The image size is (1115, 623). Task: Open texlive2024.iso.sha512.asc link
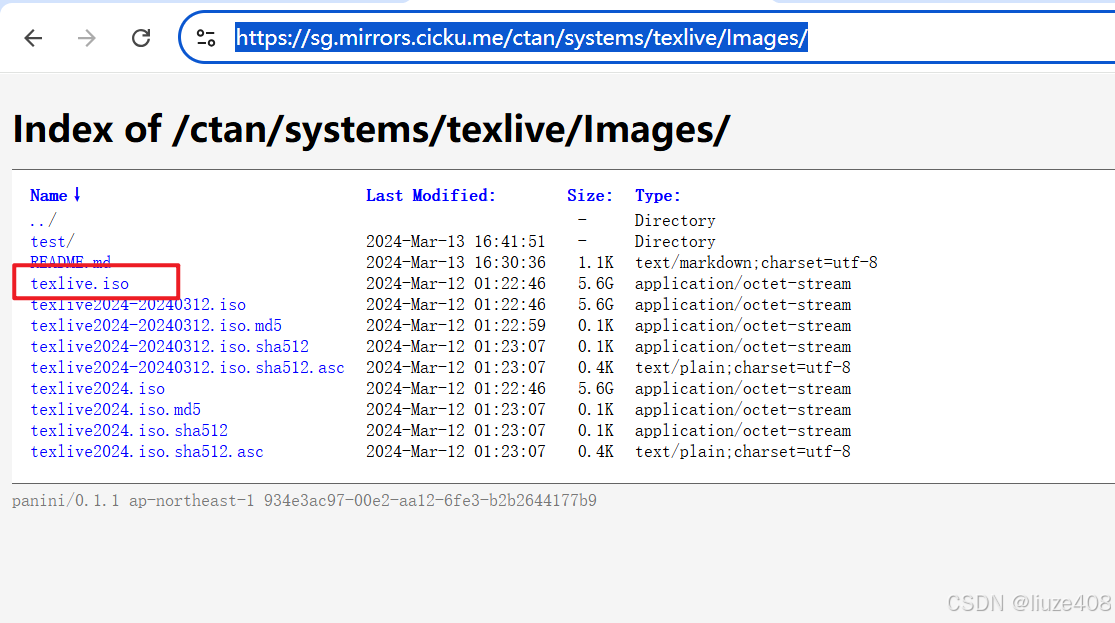coord(146,452)
